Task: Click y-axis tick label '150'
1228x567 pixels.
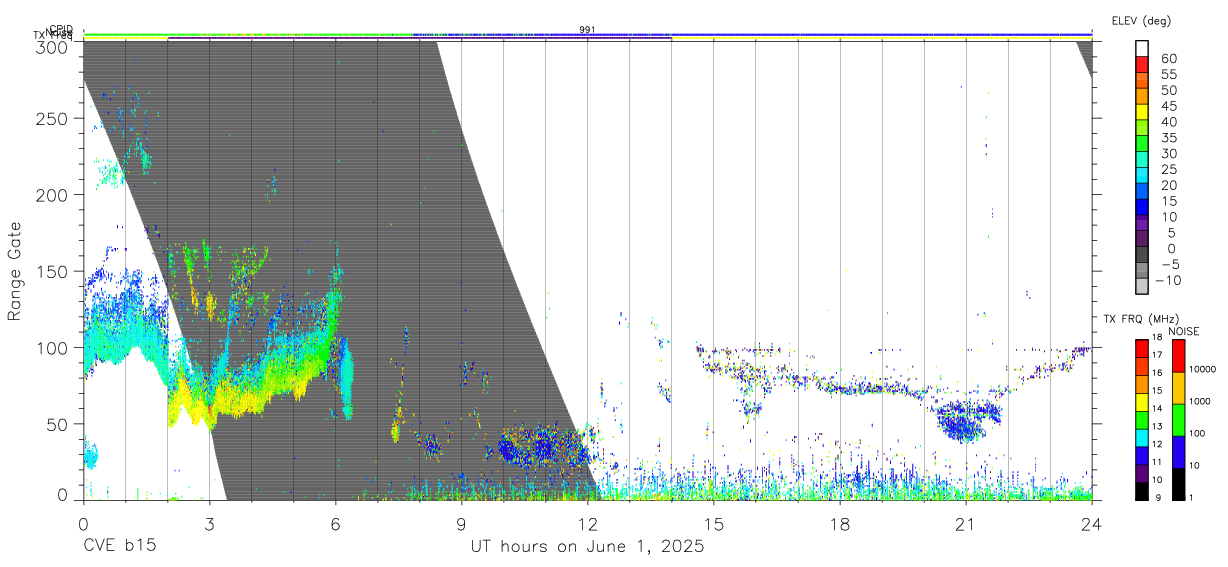Action: (x=53, y=271)
